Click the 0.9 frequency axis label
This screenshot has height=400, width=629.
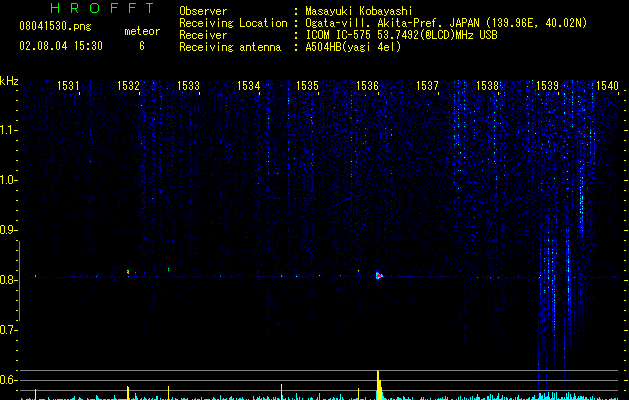8,230
